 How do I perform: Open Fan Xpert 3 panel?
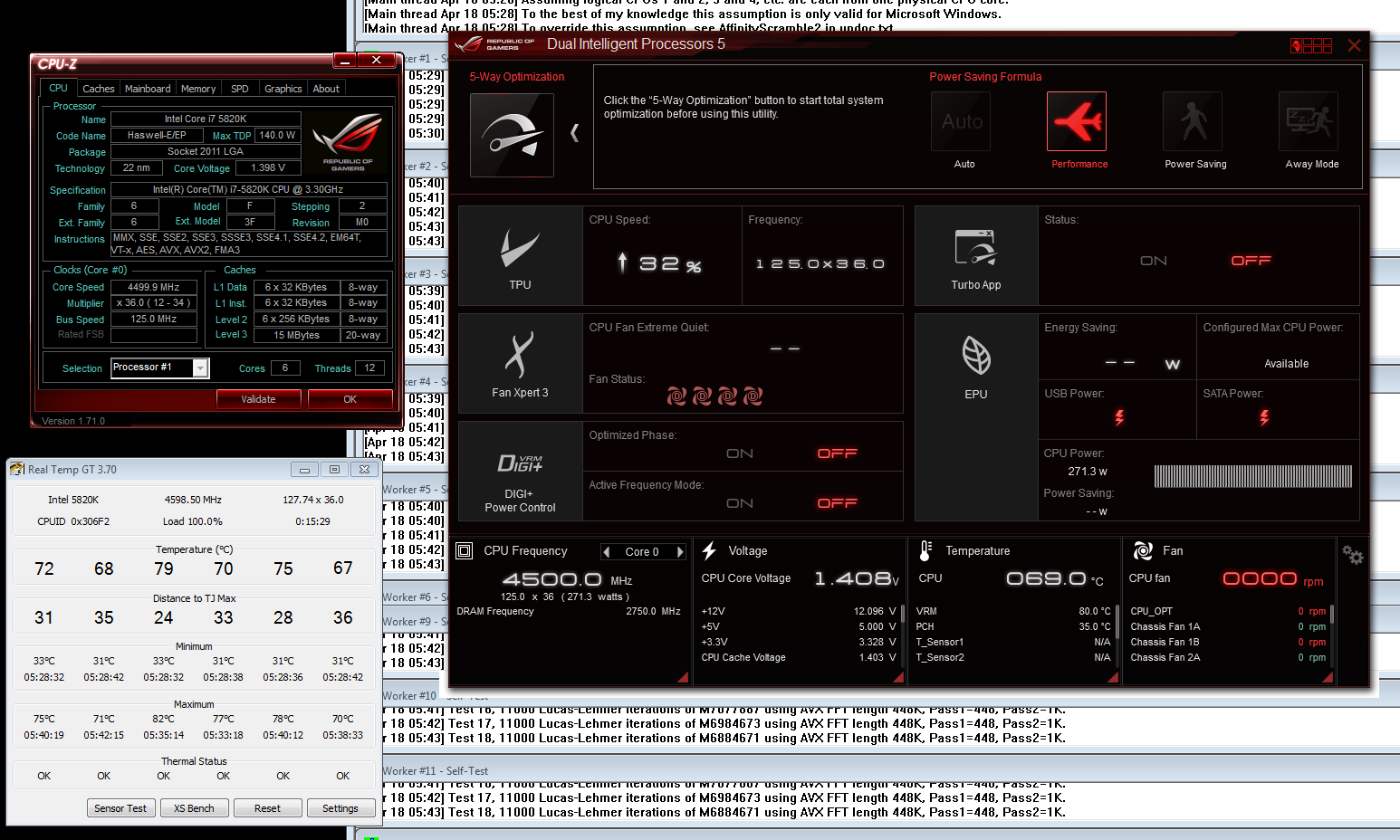(520, 363)
